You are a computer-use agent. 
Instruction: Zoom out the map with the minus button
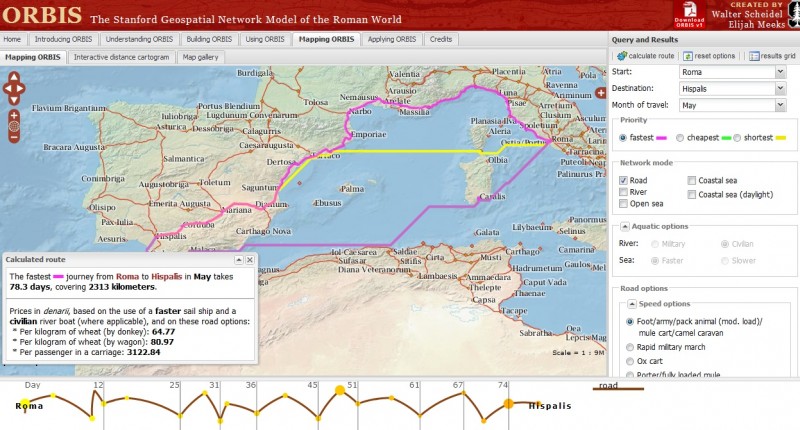pos(14,137)
